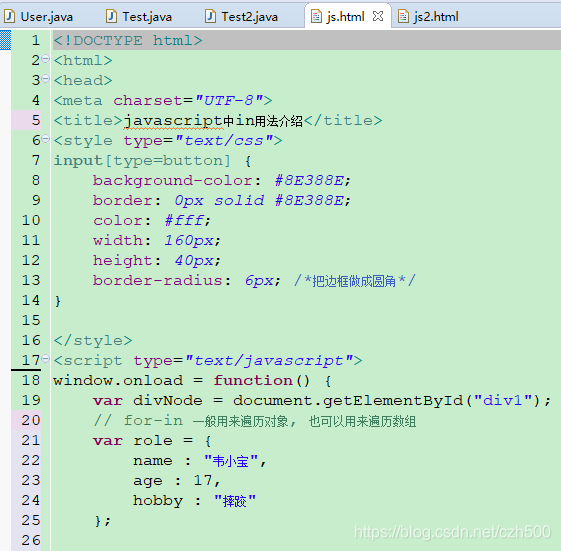Collapse the script block fold on line 17
The width and height of the screenshot is (561, 551).
[45, 358]
